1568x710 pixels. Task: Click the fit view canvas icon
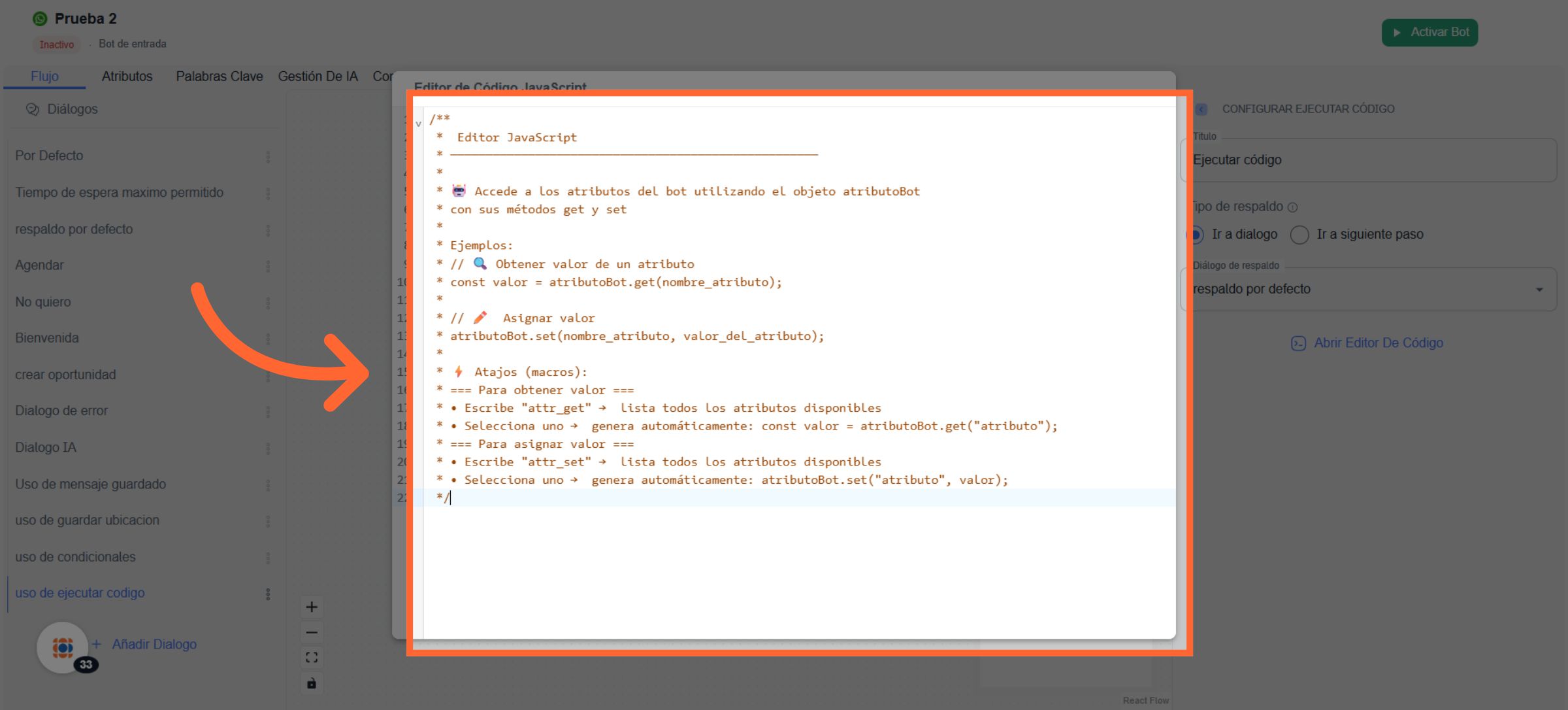coord(312,657)
